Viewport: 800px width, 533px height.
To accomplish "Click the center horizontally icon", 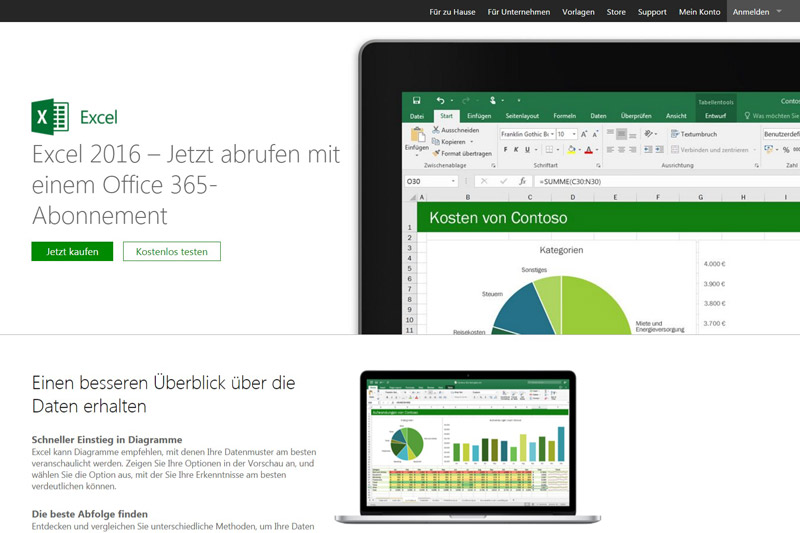I will pyautogui.click(x=621, y=149).
